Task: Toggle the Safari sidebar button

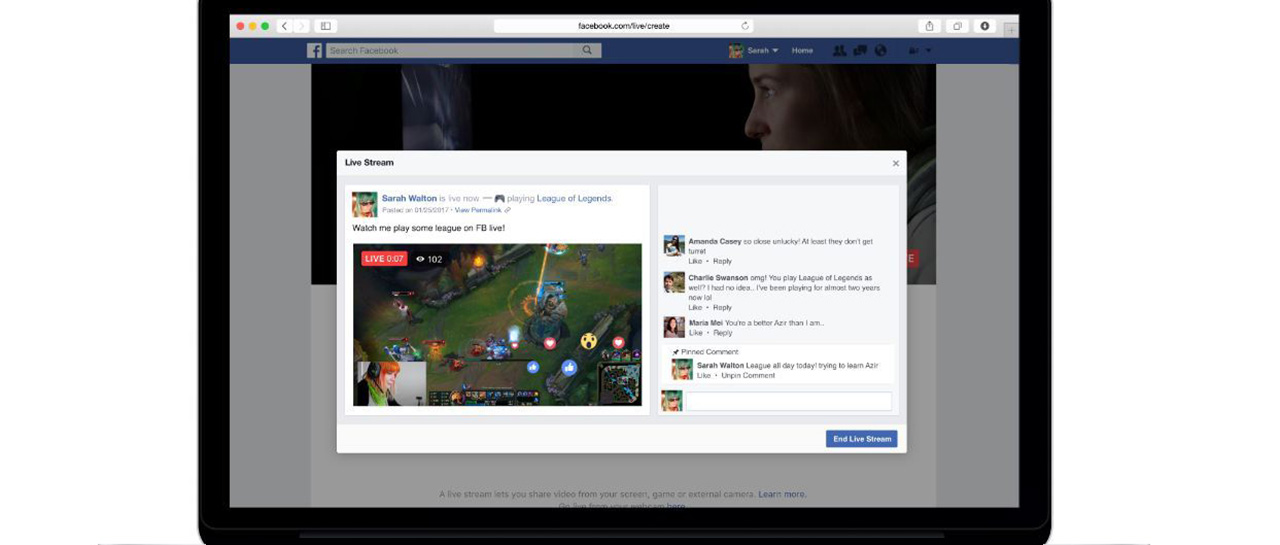Action: point(325,26)
